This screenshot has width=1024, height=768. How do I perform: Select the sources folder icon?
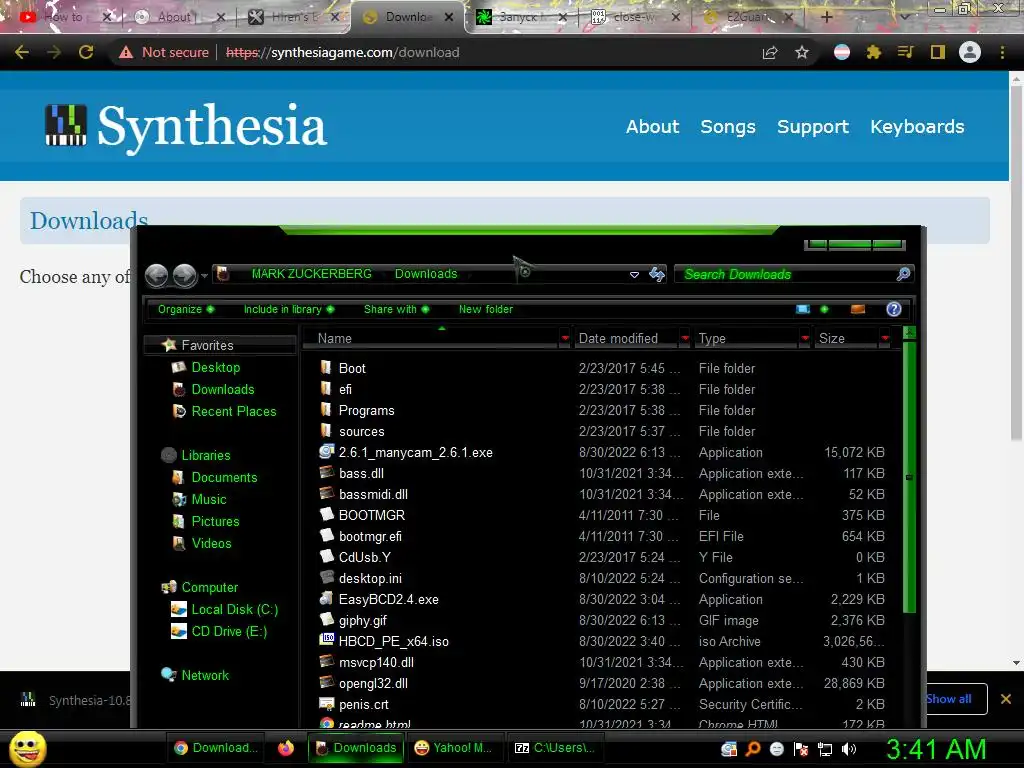(x=326, y=430)
